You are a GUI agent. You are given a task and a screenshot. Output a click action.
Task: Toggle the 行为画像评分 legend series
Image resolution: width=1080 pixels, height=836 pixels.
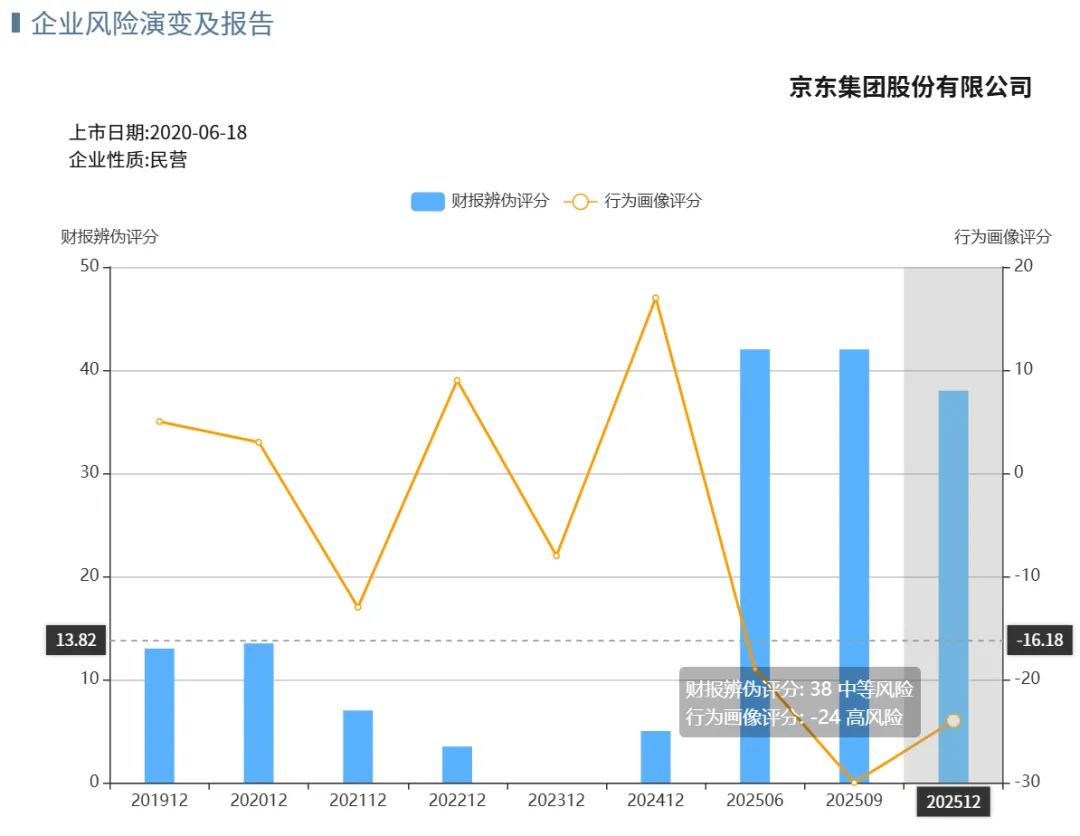(632, 201)
